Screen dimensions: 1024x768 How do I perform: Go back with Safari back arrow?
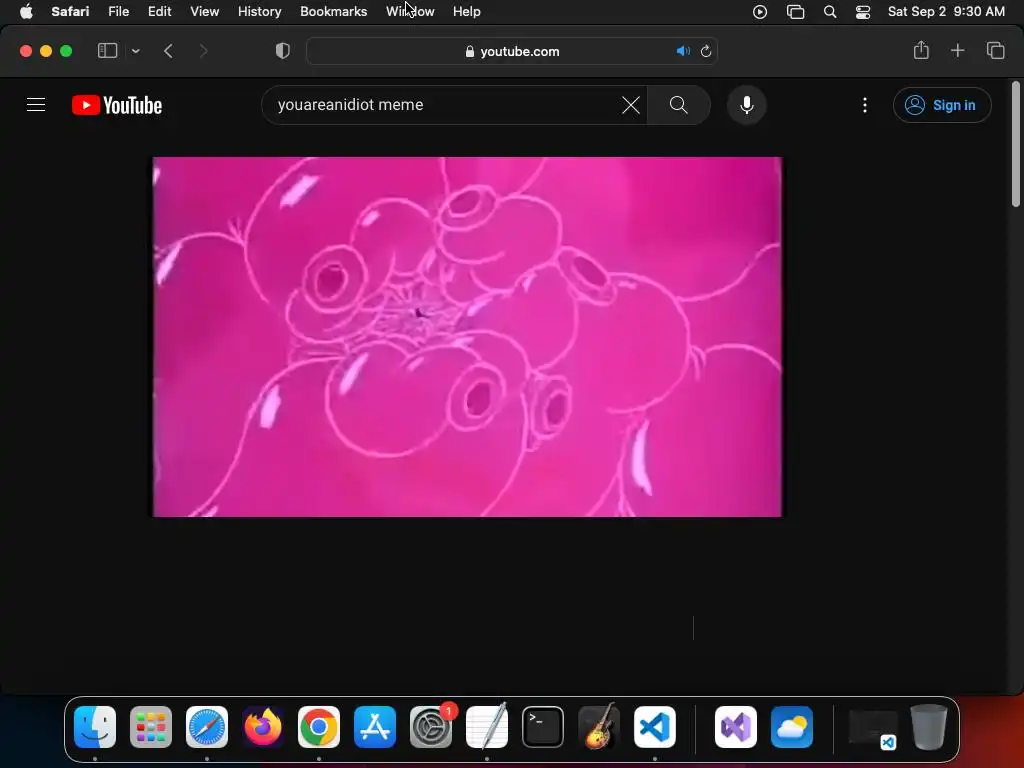point(168,51)
